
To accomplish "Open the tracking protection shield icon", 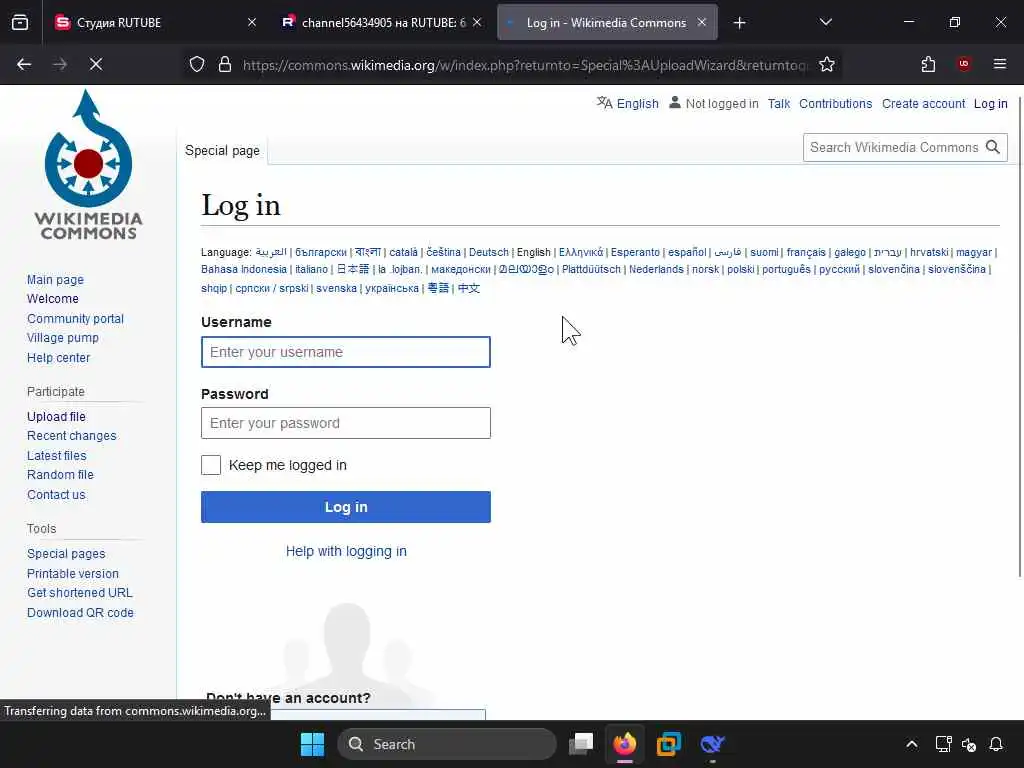I will (197, 64).
